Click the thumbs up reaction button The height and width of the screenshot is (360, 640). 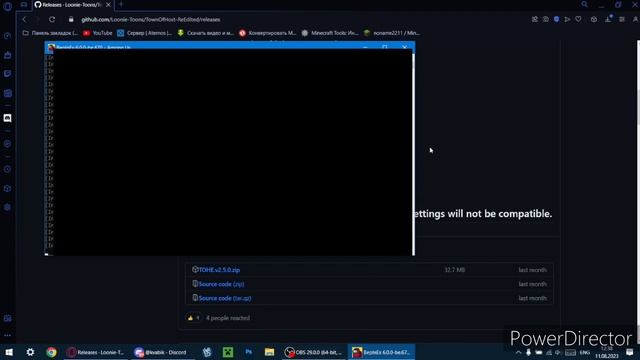[x=193, y=318]
